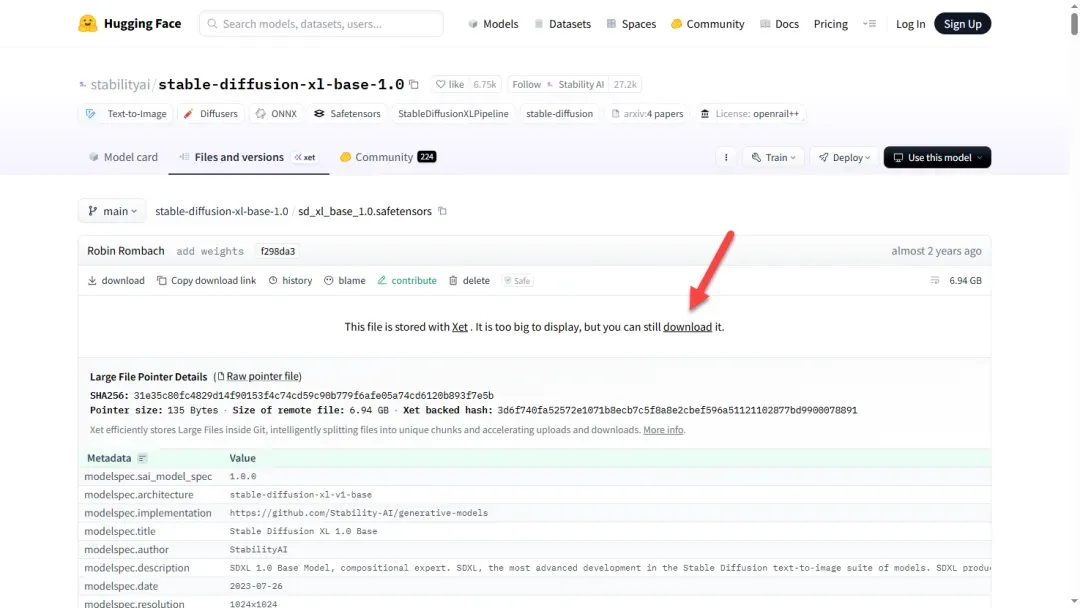Click the 27.2k followers count
1080x608 pixels.
(625, 85)
